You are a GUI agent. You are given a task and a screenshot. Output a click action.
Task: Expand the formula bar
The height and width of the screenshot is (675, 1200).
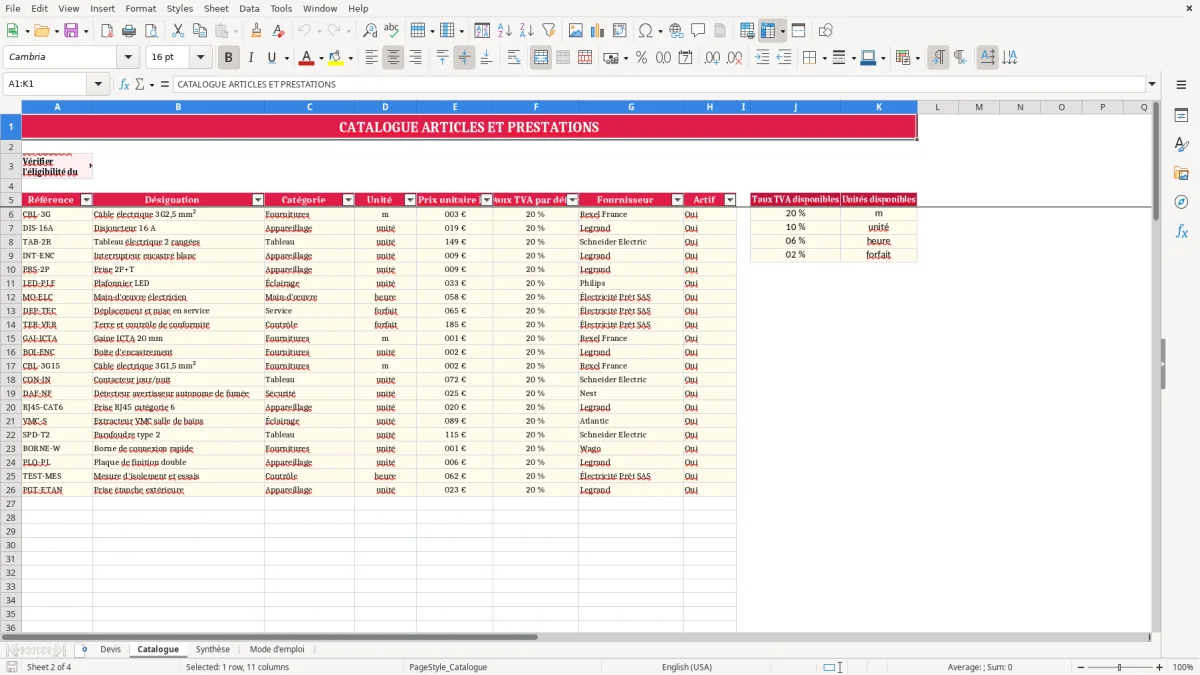point(1152,84)
